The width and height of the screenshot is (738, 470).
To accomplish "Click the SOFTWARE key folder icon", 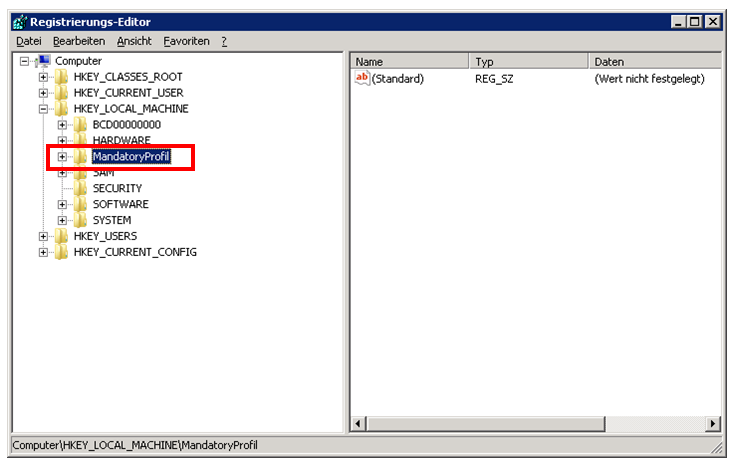I will (81, 204).
